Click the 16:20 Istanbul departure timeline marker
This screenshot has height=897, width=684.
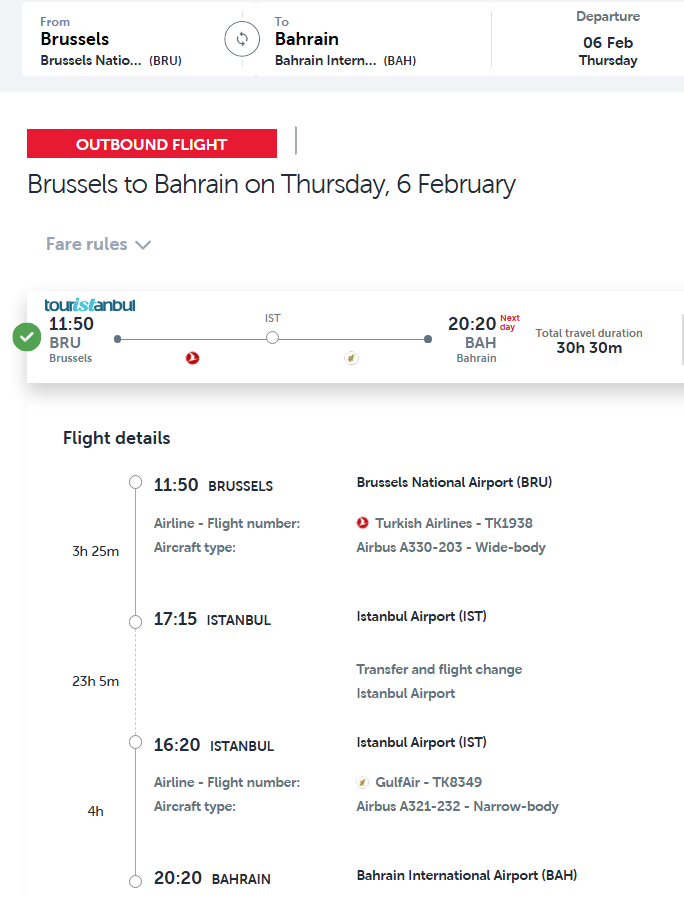tap(136, 743)
